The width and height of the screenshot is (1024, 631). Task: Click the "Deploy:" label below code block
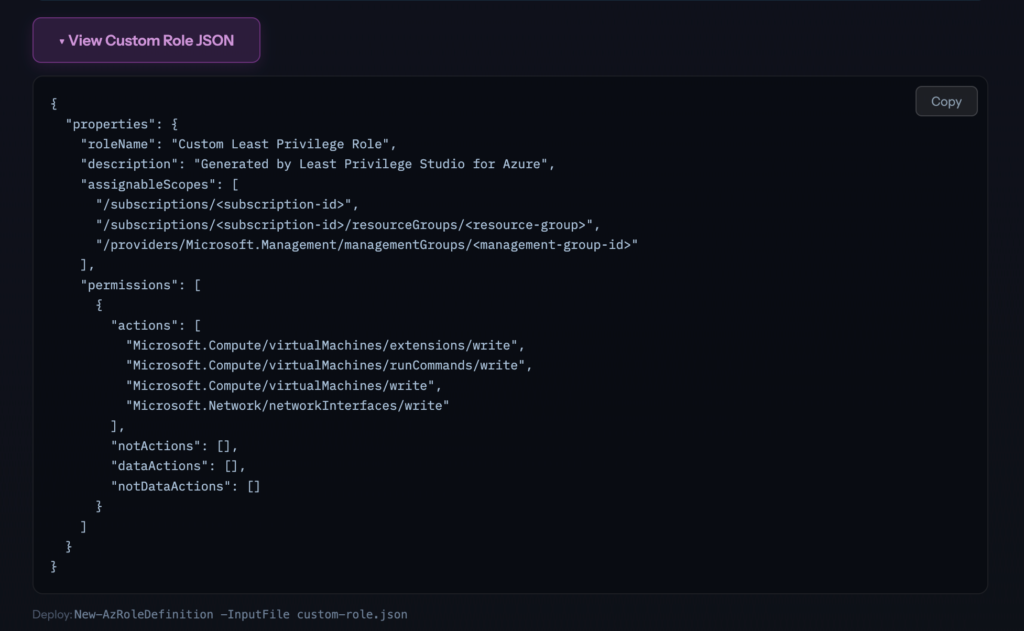click(x=52, y=614)
